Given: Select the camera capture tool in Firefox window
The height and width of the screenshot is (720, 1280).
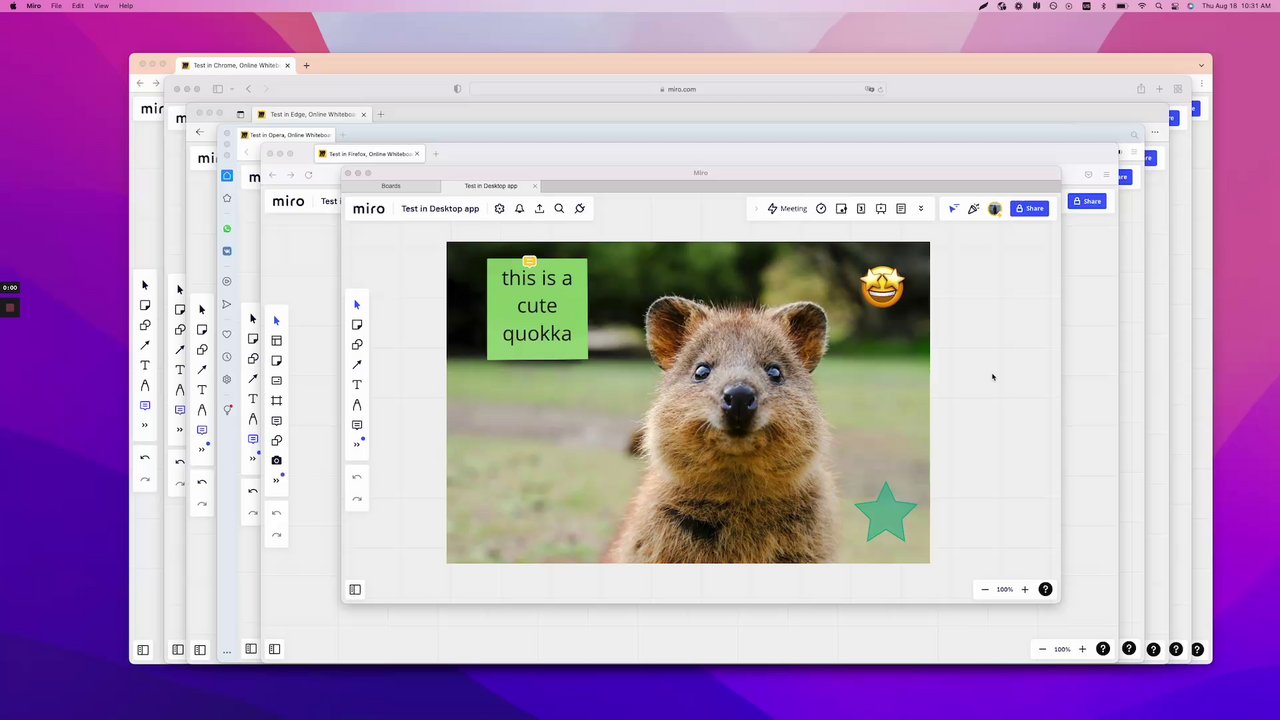Looking at the screenshot, I should point(277,460).
